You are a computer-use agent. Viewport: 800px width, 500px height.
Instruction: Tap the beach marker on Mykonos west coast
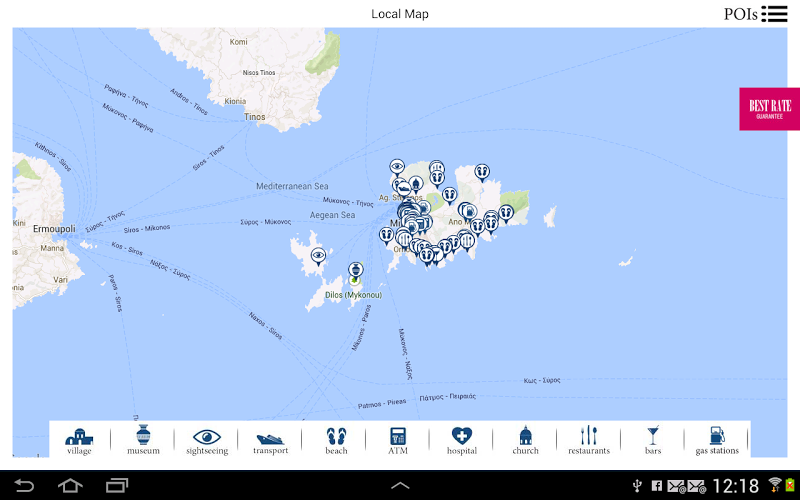click(386, 236)
